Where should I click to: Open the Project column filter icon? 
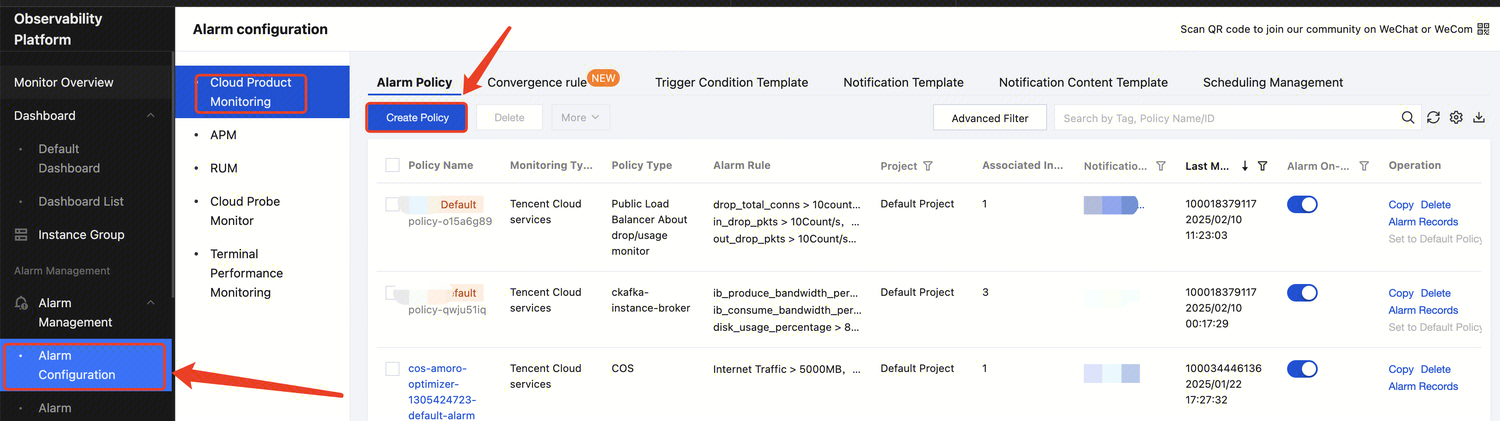click(x=927, y=166)
